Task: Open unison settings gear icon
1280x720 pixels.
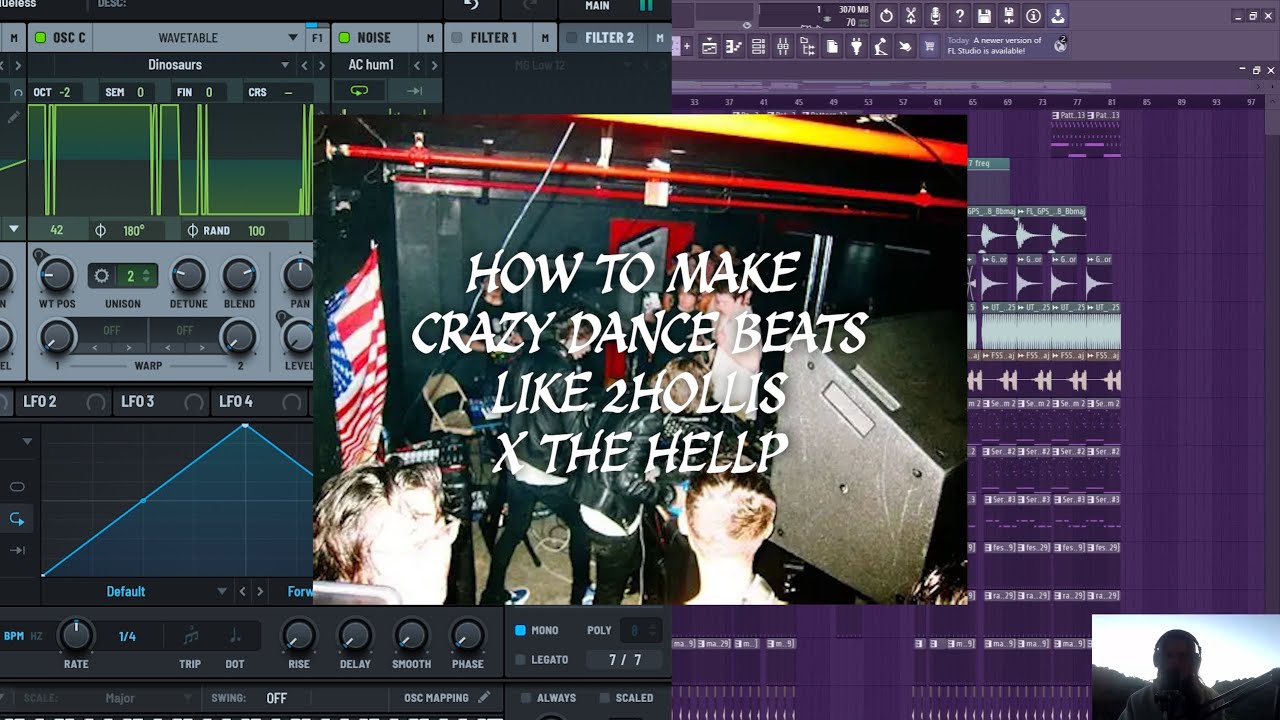Action: pos(101,276)
